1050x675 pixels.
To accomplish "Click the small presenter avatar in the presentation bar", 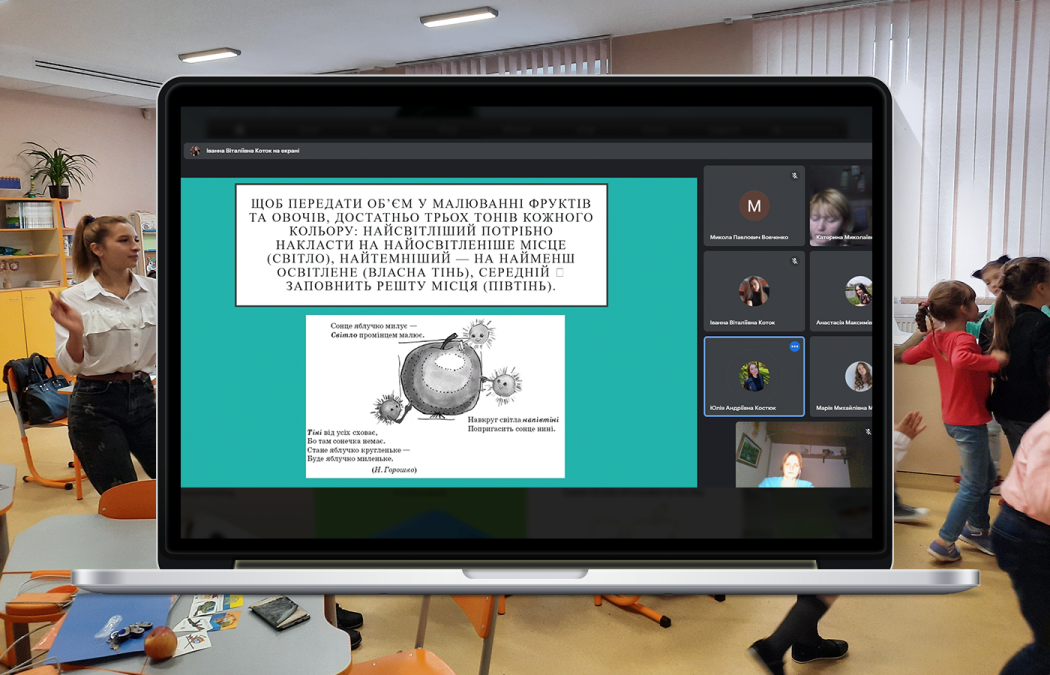I will coord(195,151).
